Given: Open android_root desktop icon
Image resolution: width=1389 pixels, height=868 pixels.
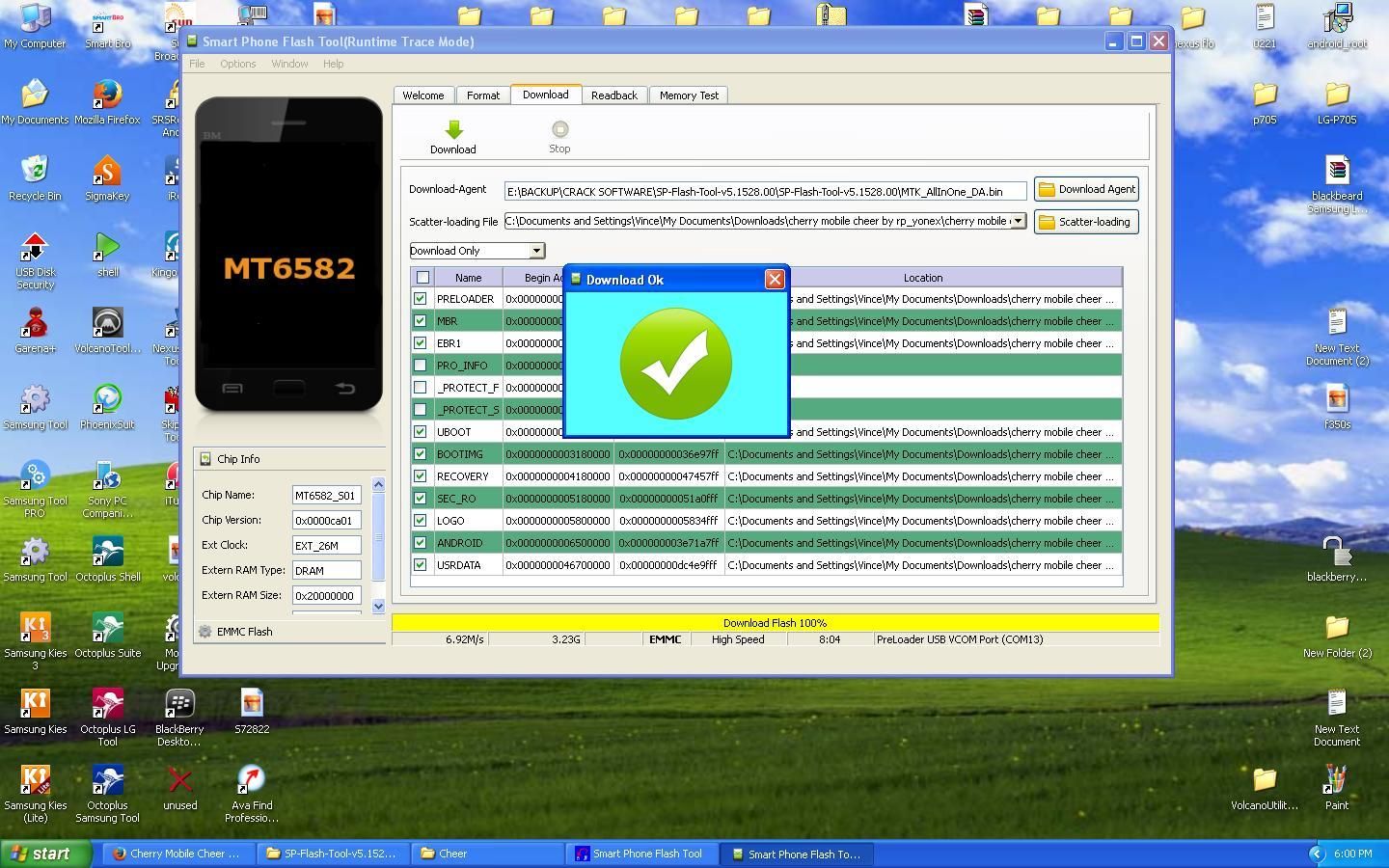Looking at the screenshot, I should click(1337, 26).
